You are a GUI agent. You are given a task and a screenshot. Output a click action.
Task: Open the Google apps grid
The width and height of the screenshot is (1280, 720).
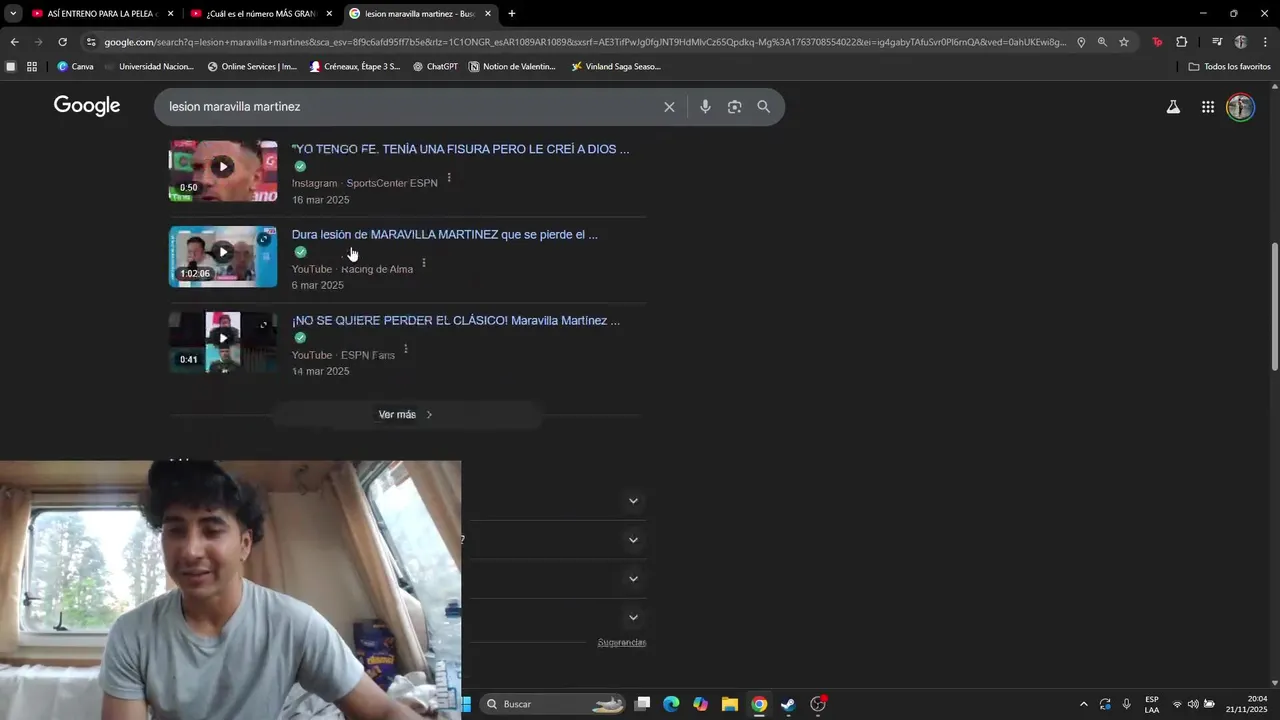[1208, 107]
